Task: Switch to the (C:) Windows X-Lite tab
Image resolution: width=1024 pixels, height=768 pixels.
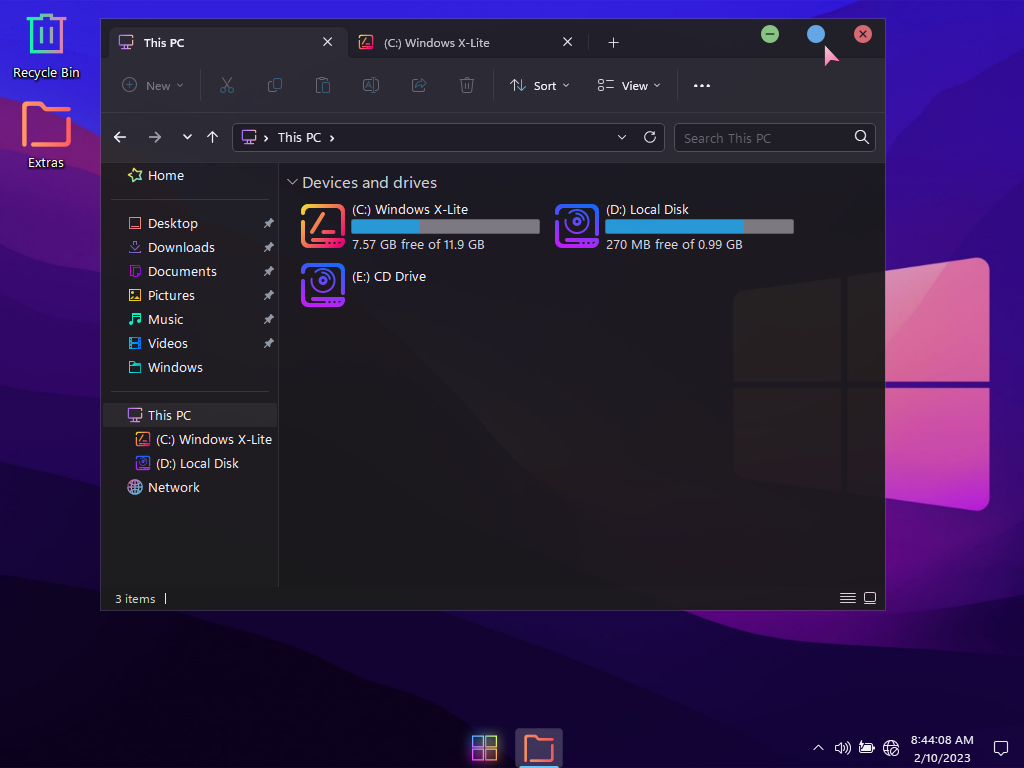Action: [x=468, y=42]
